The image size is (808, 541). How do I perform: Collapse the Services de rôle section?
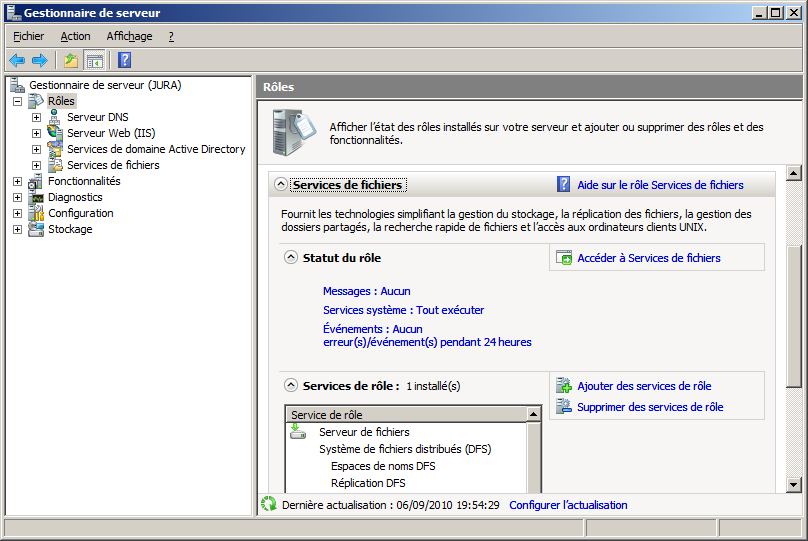[x=291, y=385]
